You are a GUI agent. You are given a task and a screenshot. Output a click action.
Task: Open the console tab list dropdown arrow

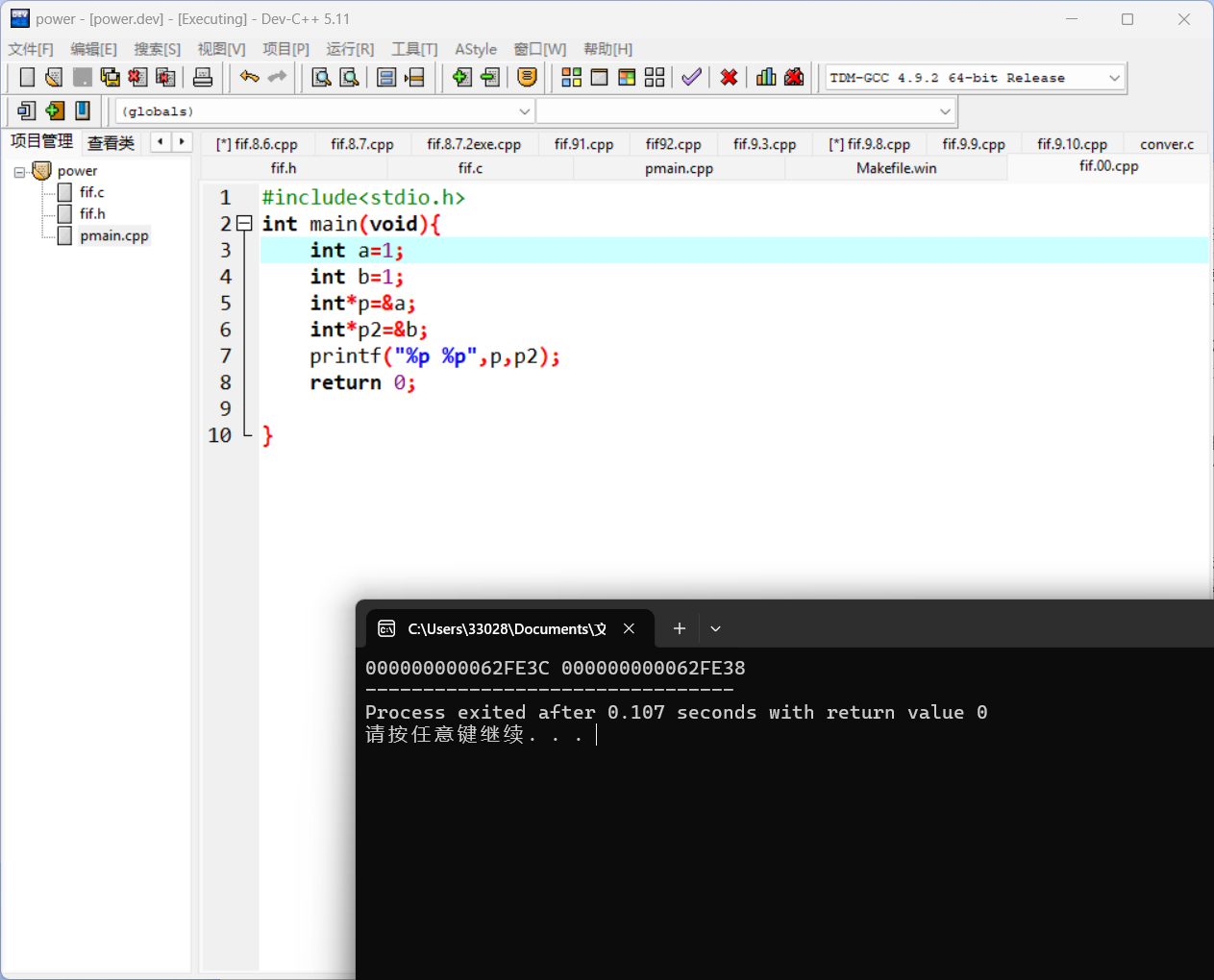(715, 628)
